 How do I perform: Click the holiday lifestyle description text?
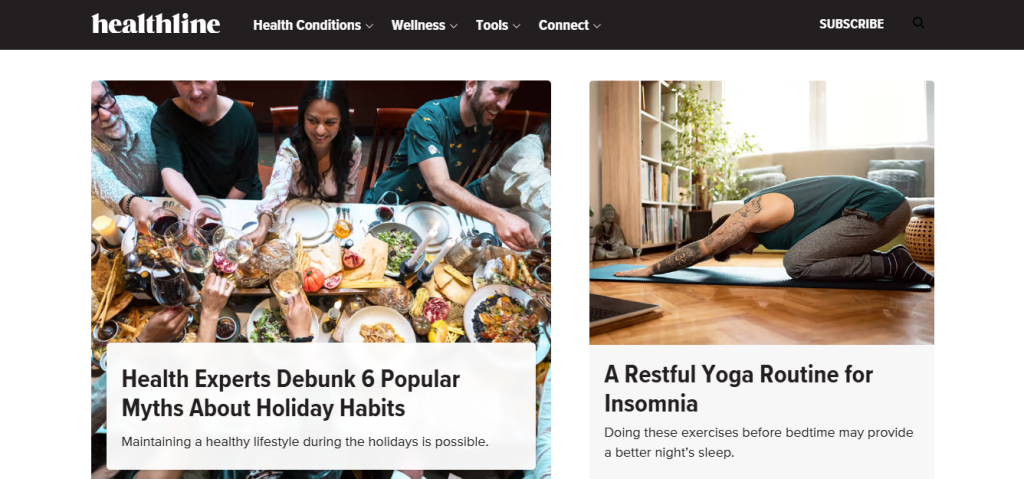(305, 442)
